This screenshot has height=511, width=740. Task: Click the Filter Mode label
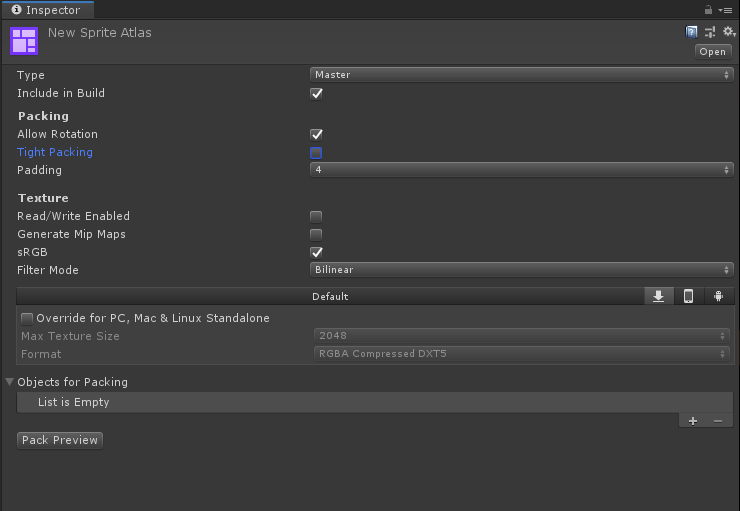48,270
